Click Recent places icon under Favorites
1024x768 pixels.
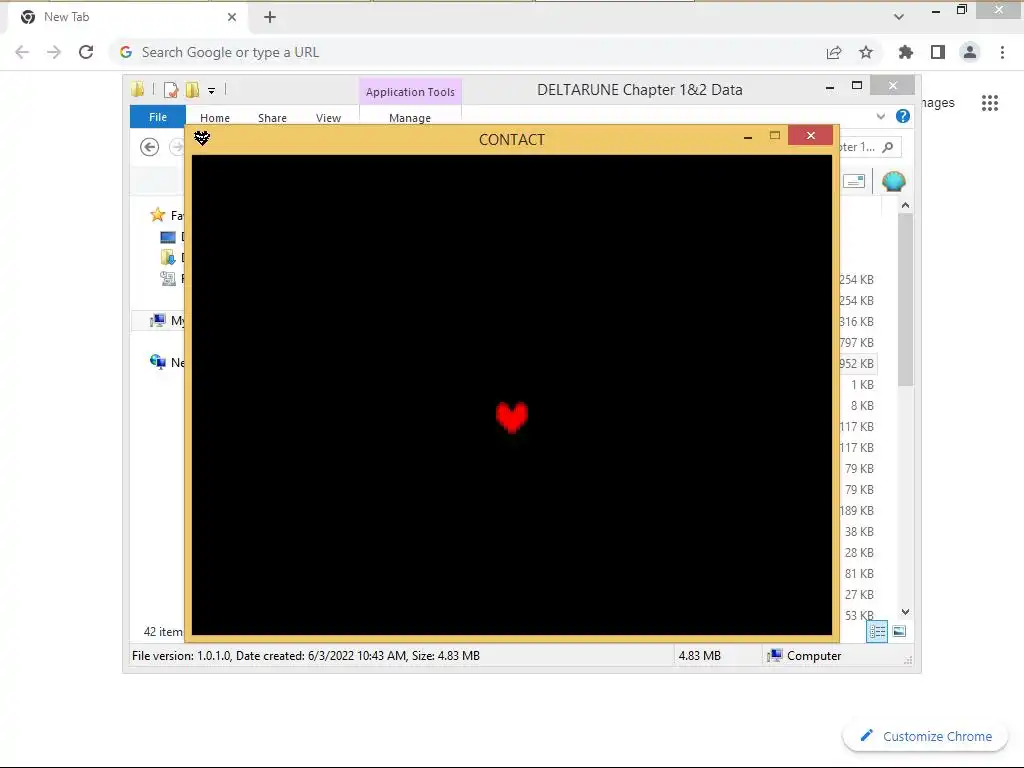tap(168, 279)
